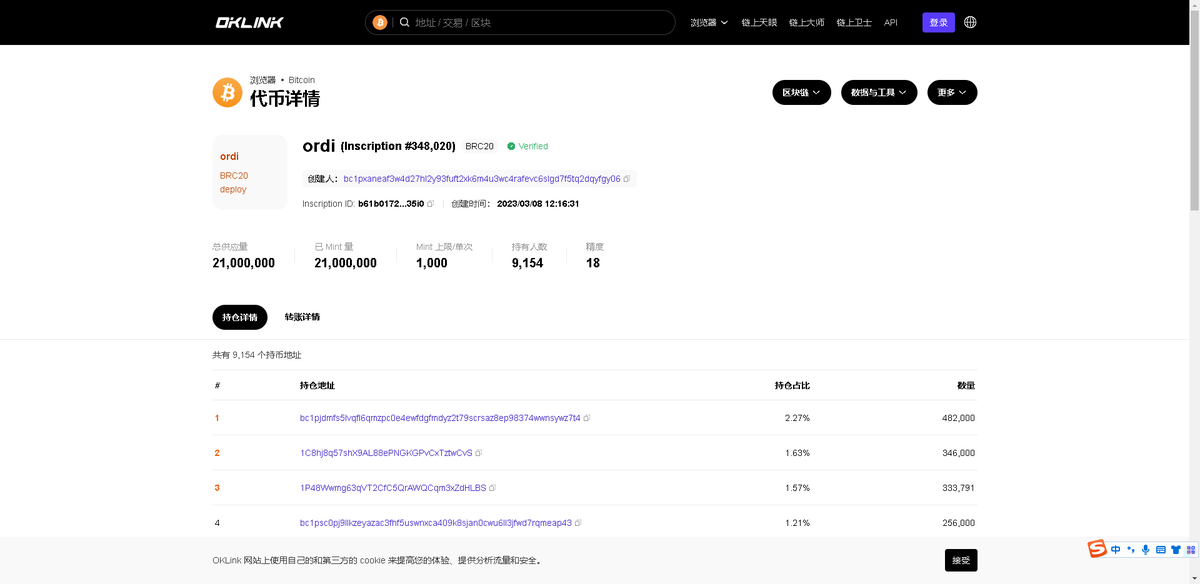Click the OKLink logo
The image size is (1200, 584).
click(x=249, y=22)
